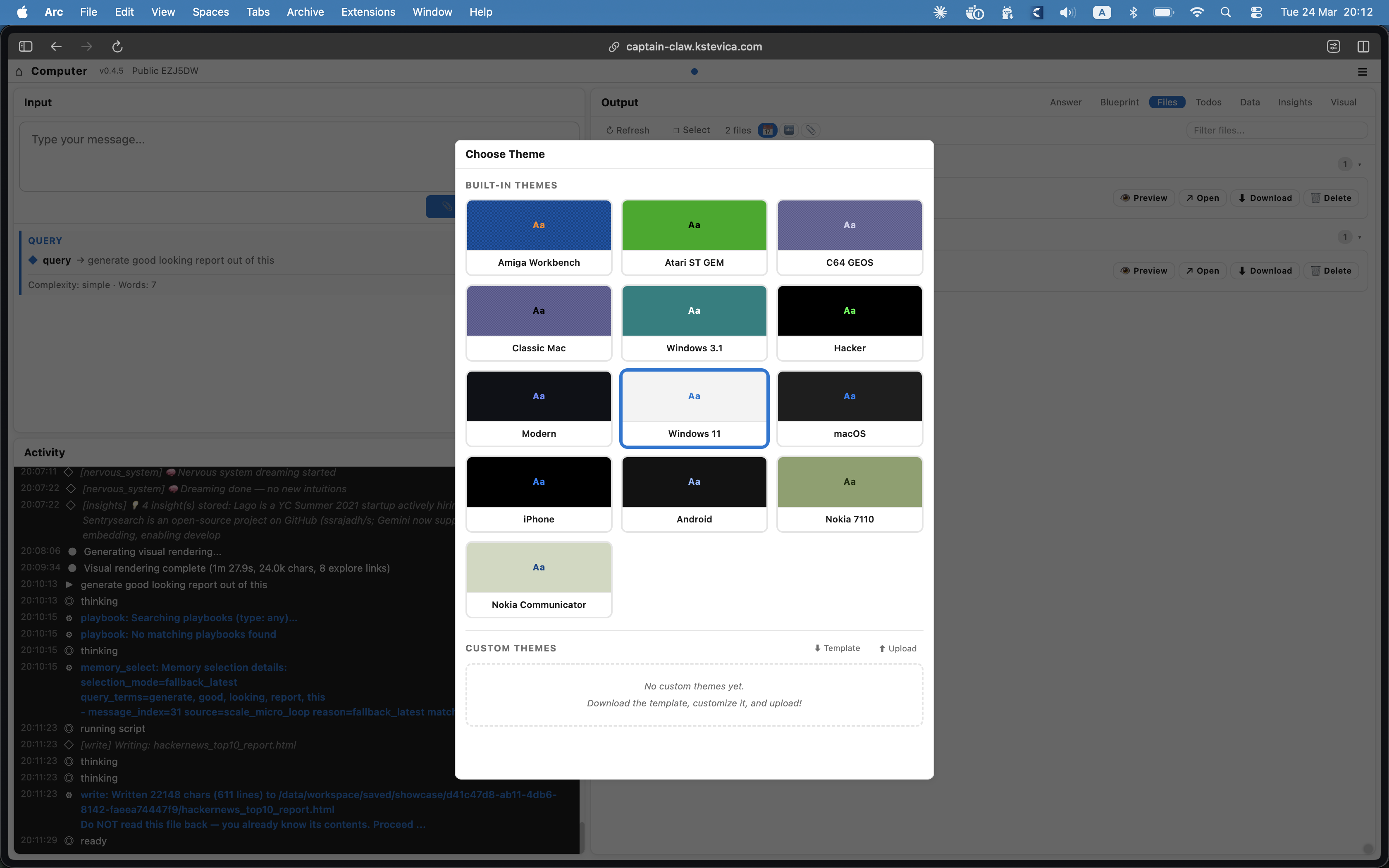Go forward using the forward arrow
The height and width of the screenshot is (868, 1389).
point(87,46)
